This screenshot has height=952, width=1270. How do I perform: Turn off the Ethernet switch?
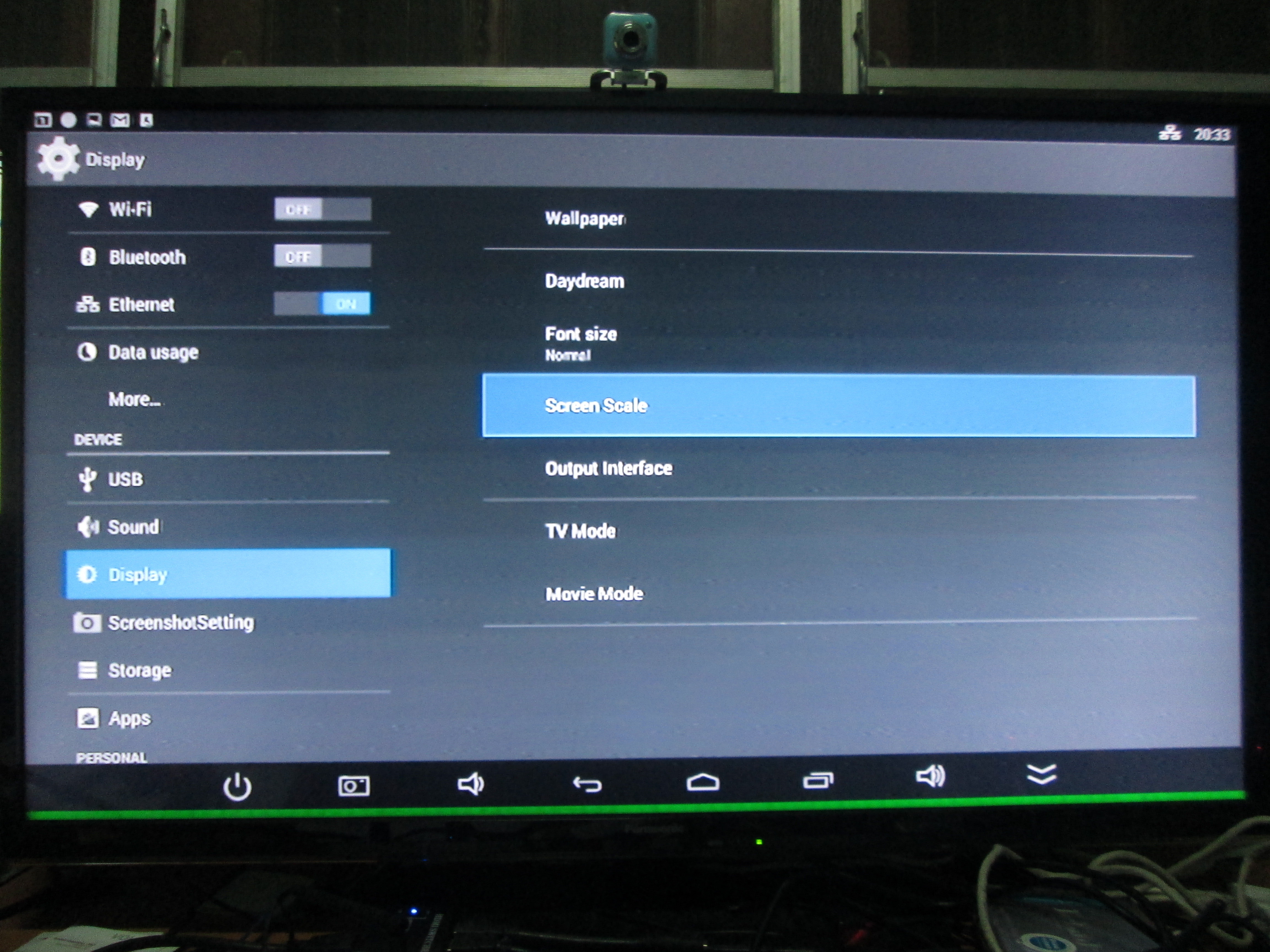tap(322, 304)
